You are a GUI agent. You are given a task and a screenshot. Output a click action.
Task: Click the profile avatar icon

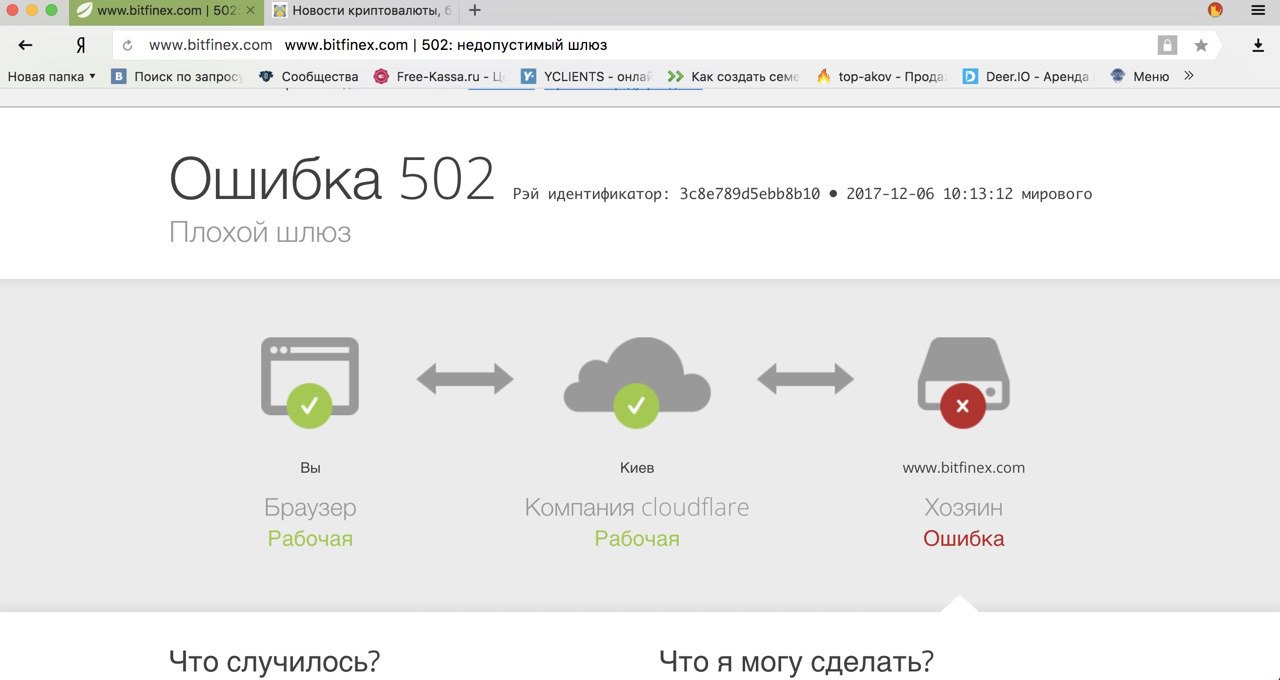click(1215, 10)
